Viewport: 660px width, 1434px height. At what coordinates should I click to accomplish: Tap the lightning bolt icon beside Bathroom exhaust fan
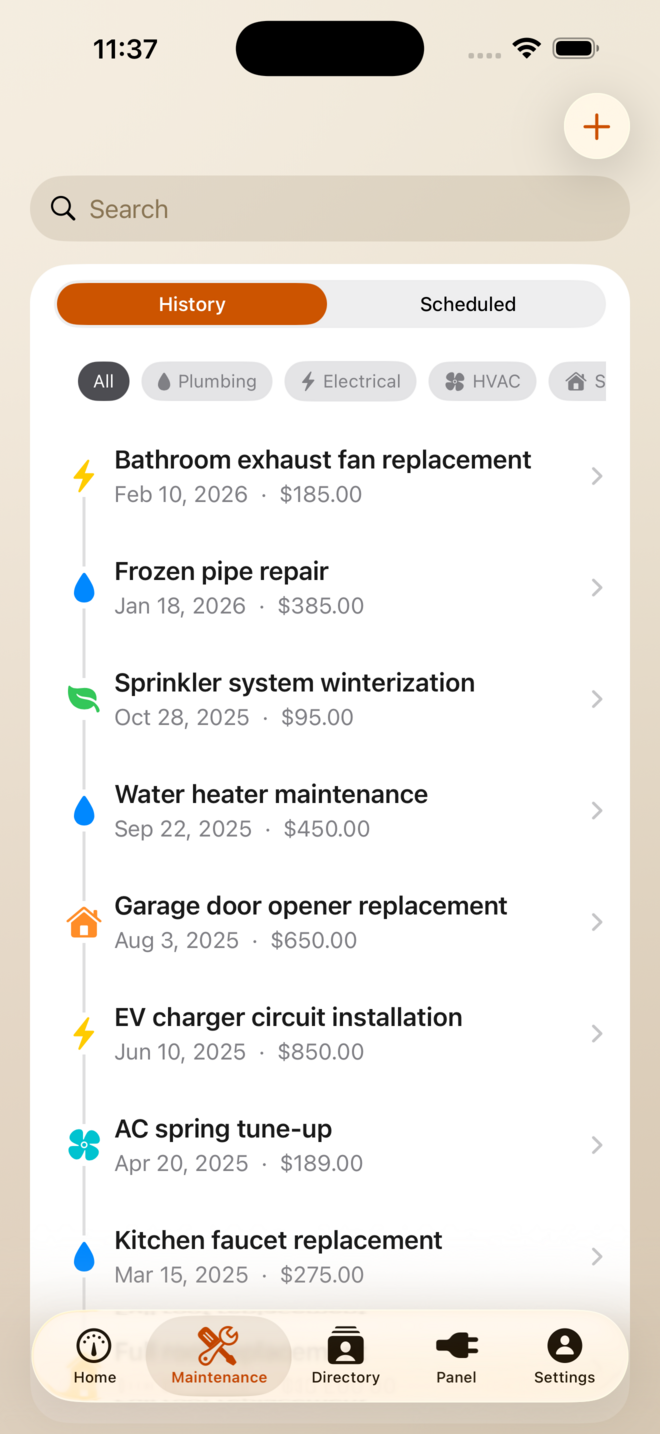pos(84,477)
